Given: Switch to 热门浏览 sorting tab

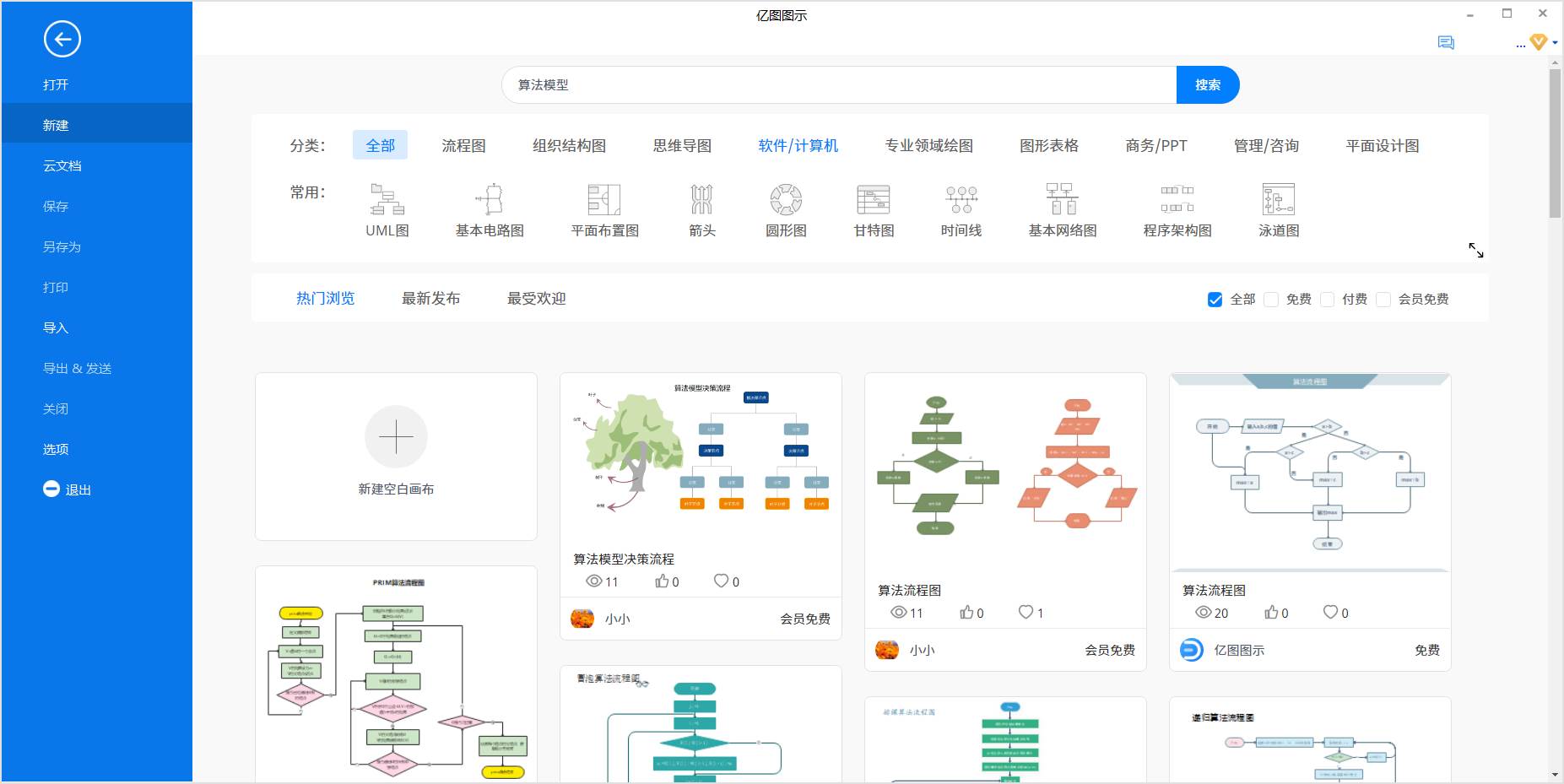Looking at the screenshot, I should click(x=325, y=298).
